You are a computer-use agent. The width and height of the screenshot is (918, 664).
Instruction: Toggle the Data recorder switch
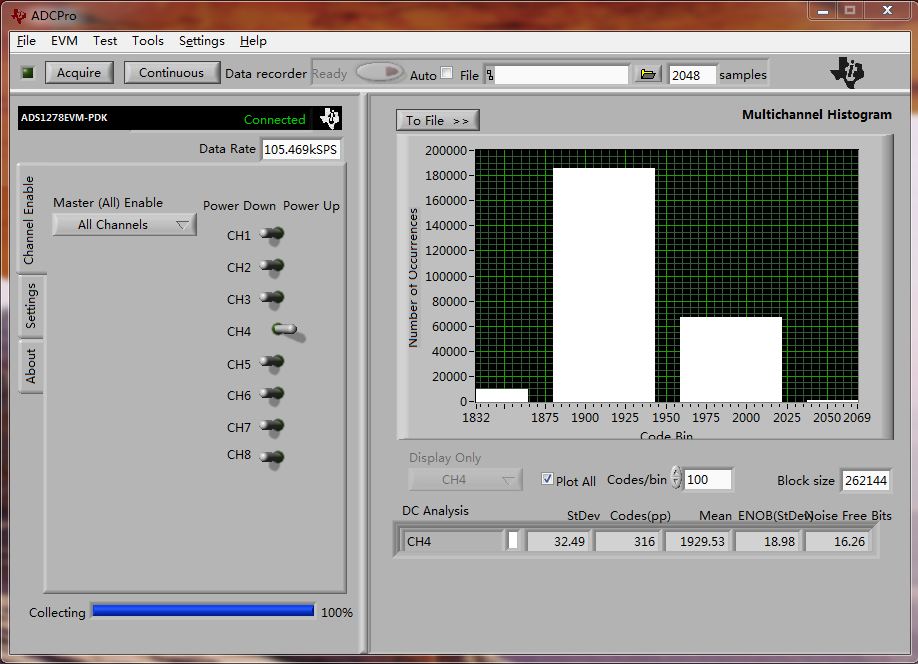[x=379, y=73]
